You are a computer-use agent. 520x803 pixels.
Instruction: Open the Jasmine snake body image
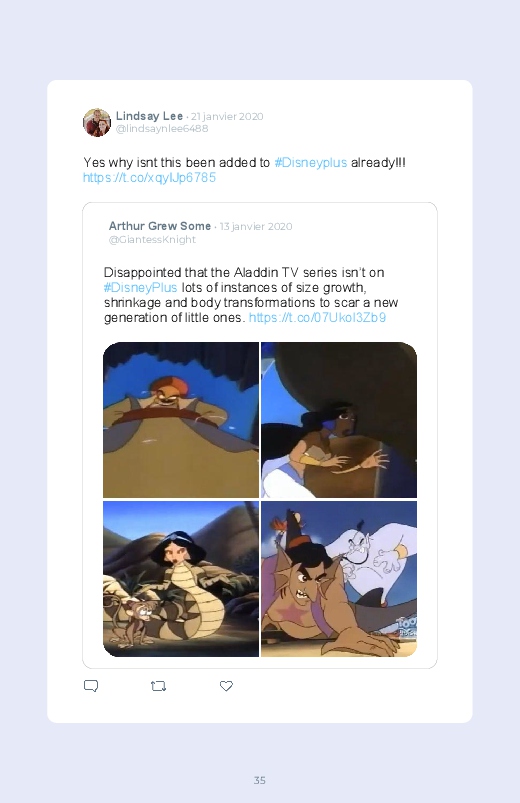pyautogui.click(x=181, y=579)
